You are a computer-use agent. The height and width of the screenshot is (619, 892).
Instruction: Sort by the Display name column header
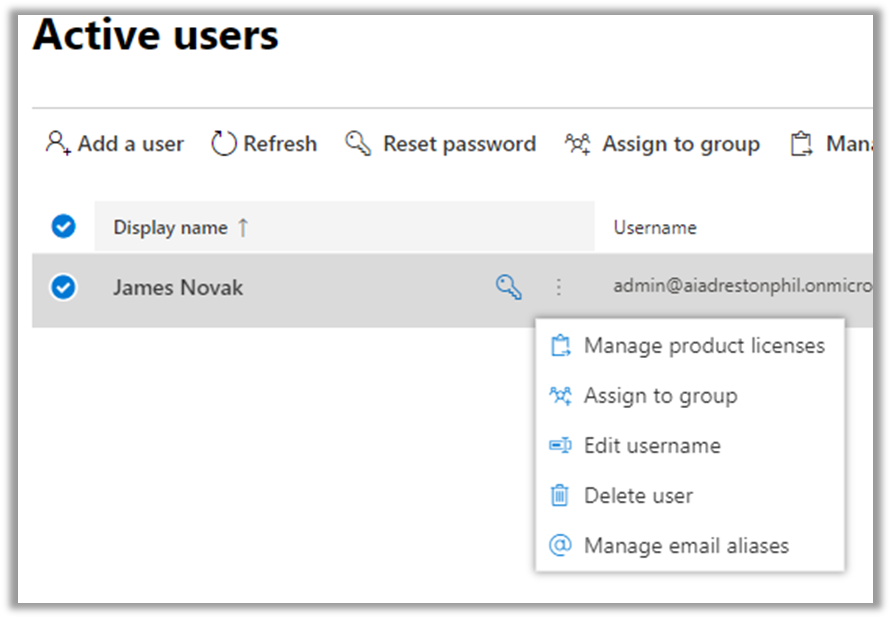coord(170,228)
